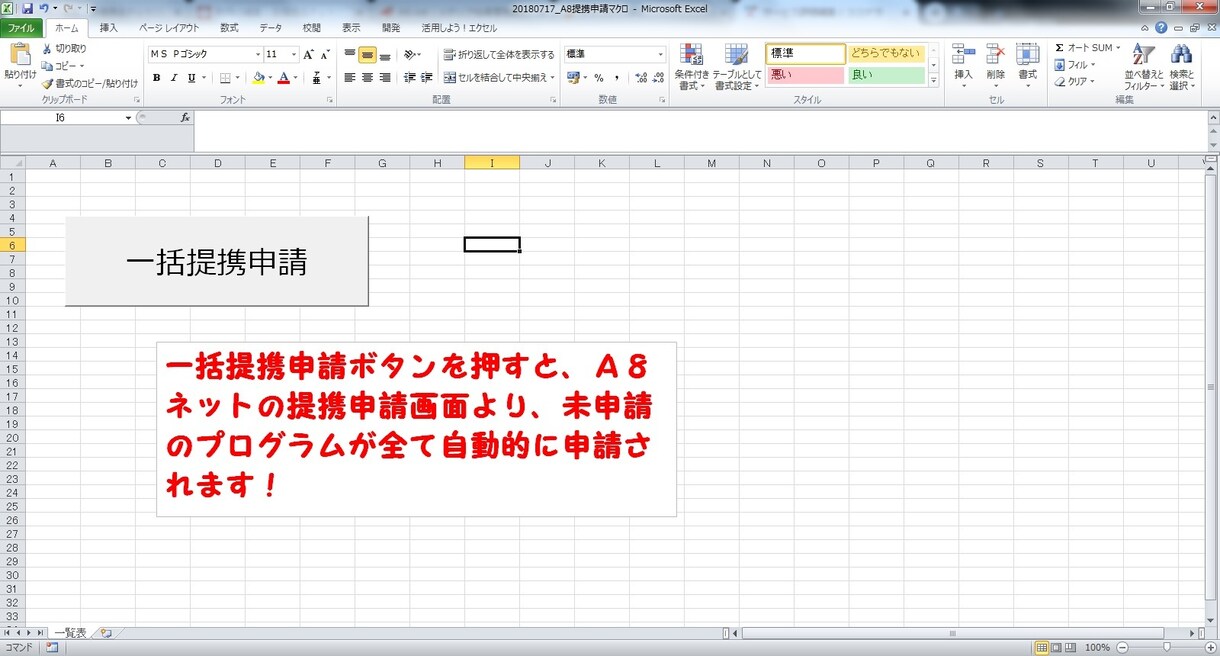Apply the Bad (悪い) cell style
The image size is (1220, 656).
pyautogui.click(x=805, y=75)
